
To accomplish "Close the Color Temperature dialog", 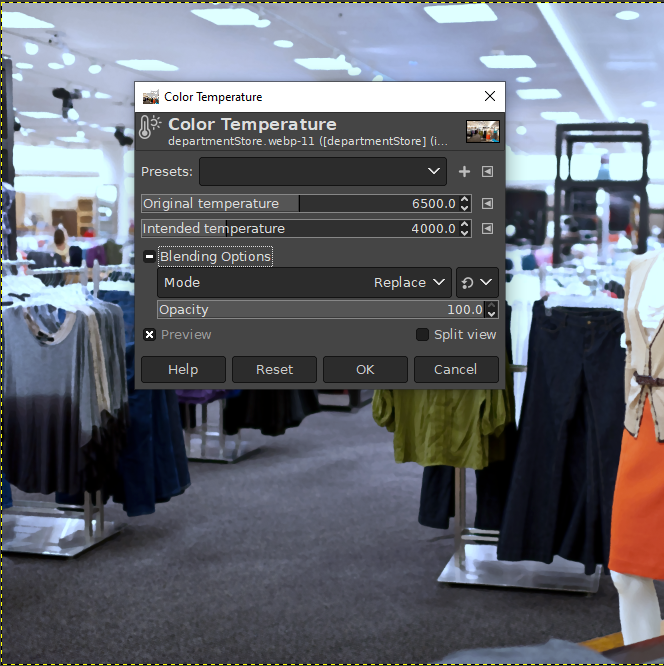I will (490, 96).
